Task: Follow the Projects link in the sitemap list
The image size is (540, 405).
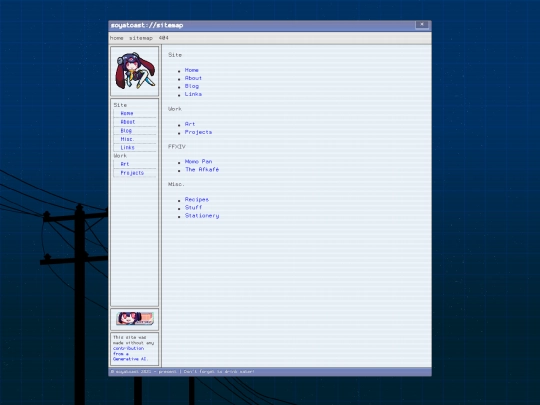Action: click(x=198, y=132)
